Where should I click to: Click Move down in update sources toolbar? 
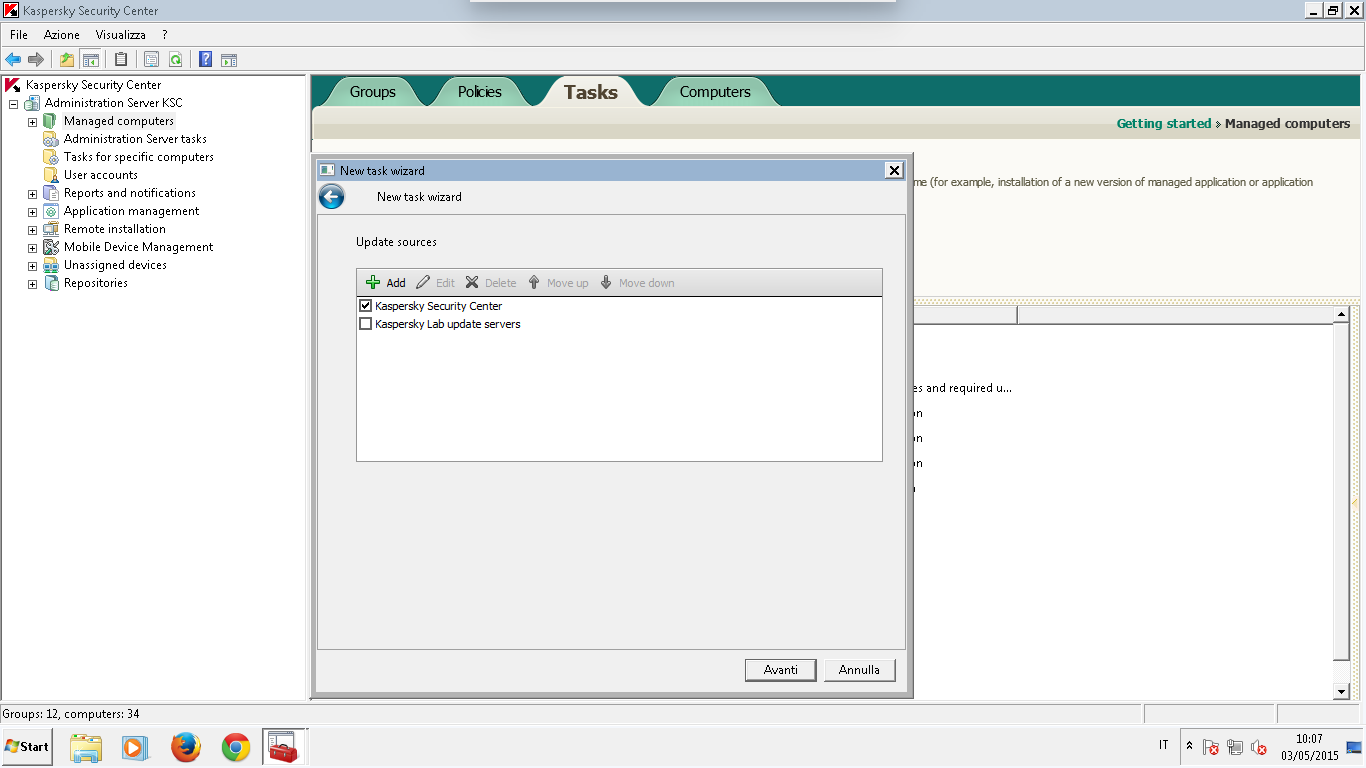pos(637,283)
